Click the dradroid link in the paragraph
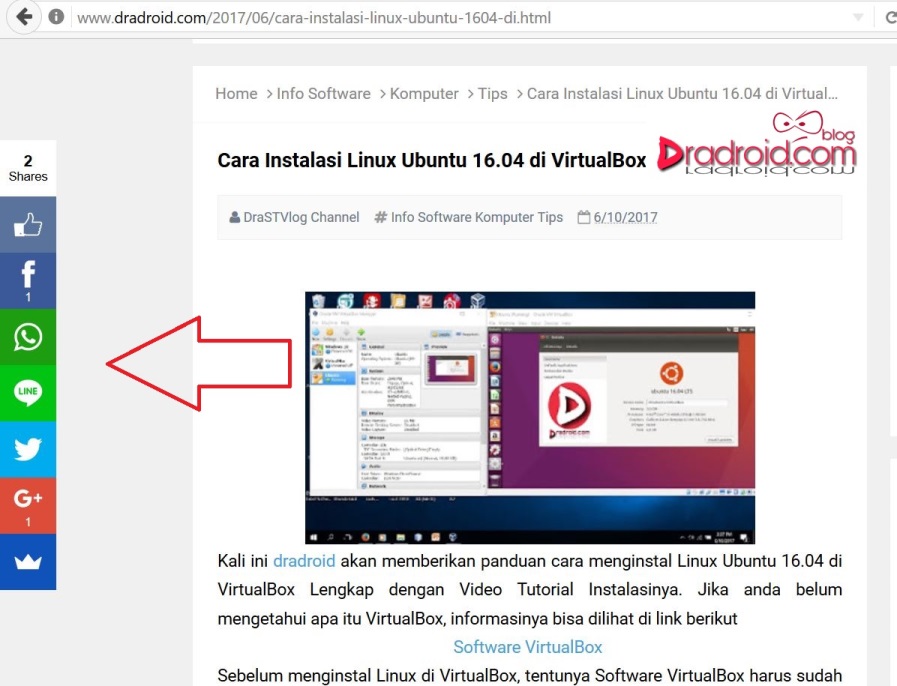Screen dimensions: 897x686 (304, 561)
